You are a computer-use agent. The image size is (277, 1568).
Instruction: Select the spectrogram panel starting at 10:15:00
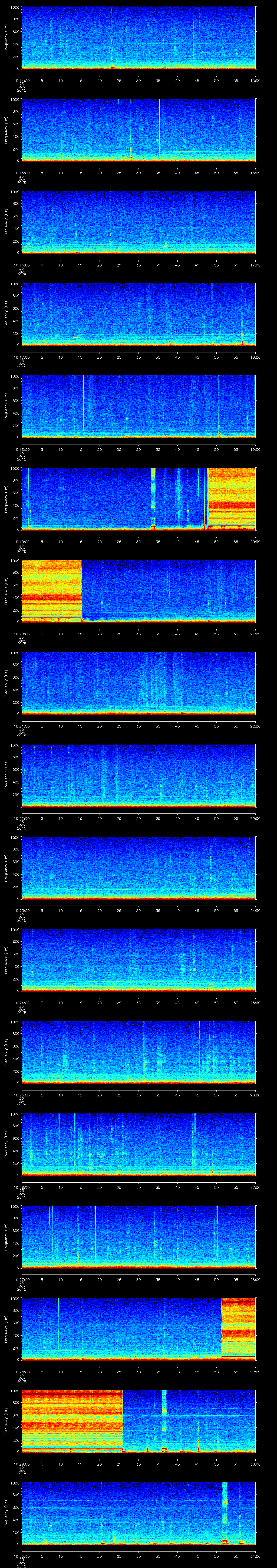point(138,130)
